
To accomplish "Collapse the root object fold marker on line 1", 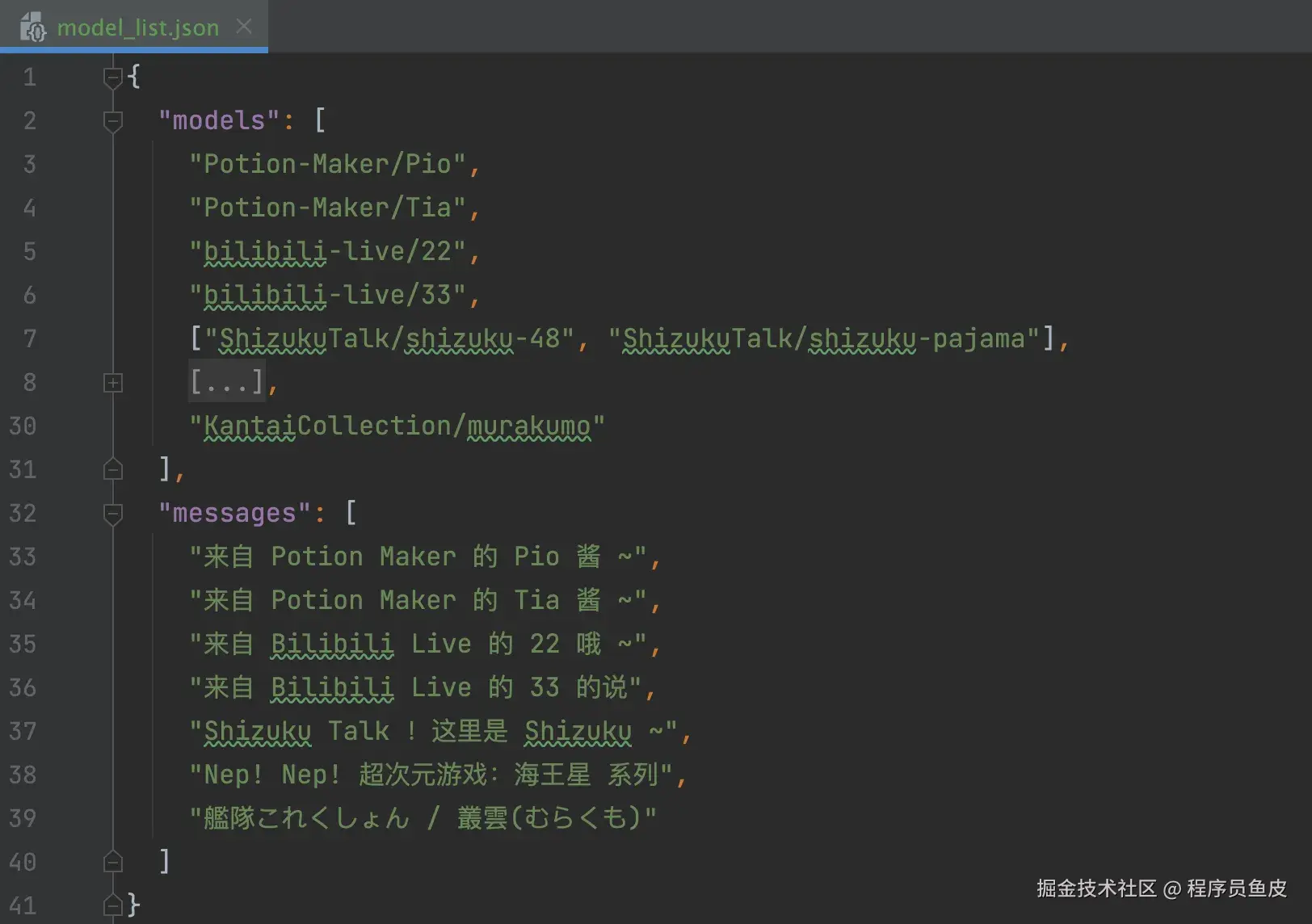I will [113, 78].
